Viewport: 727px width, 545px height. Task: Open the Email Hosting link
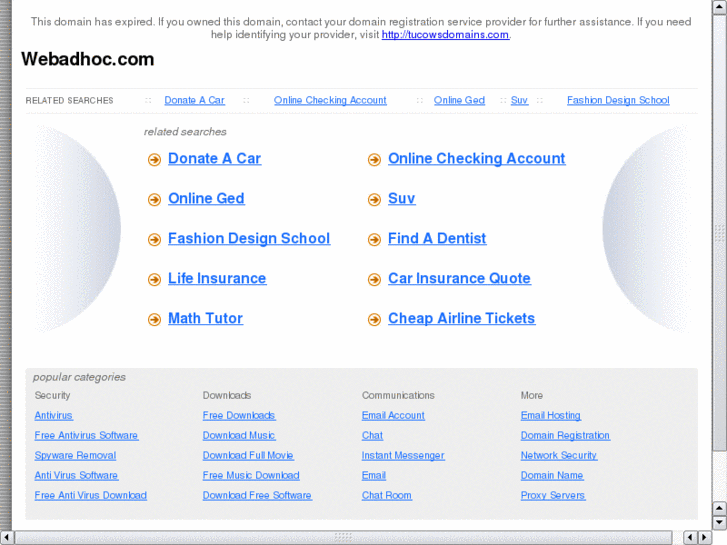551,416
